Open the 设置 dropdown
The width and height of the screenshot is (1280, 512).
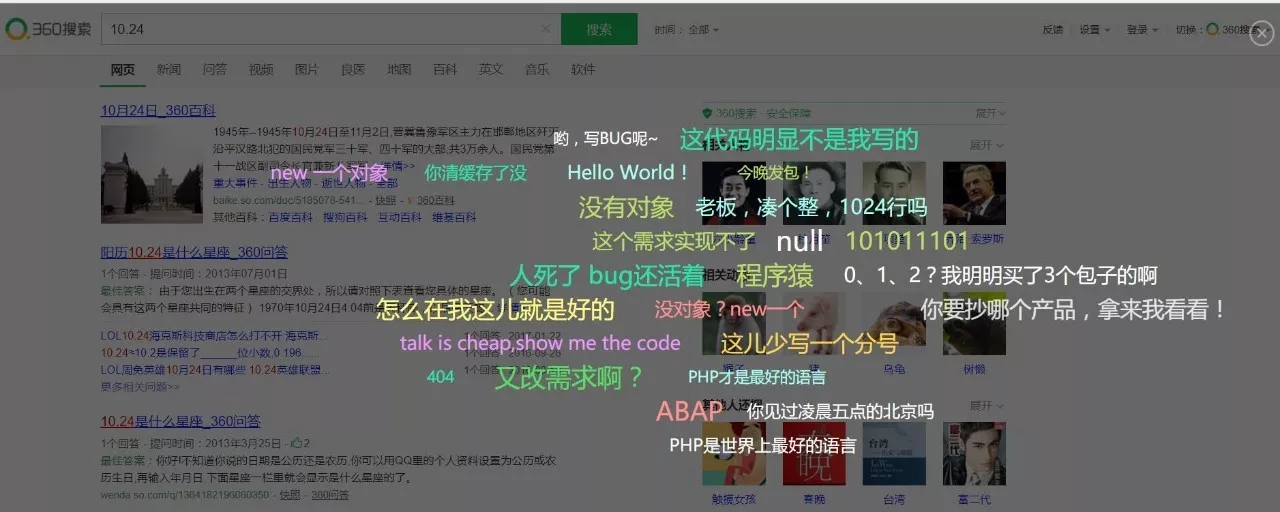point(1094,30)
